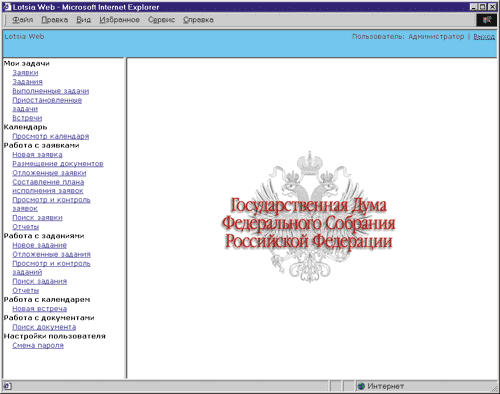
Task: Click the Интернет zone globe icon
Action: [361, 386]
